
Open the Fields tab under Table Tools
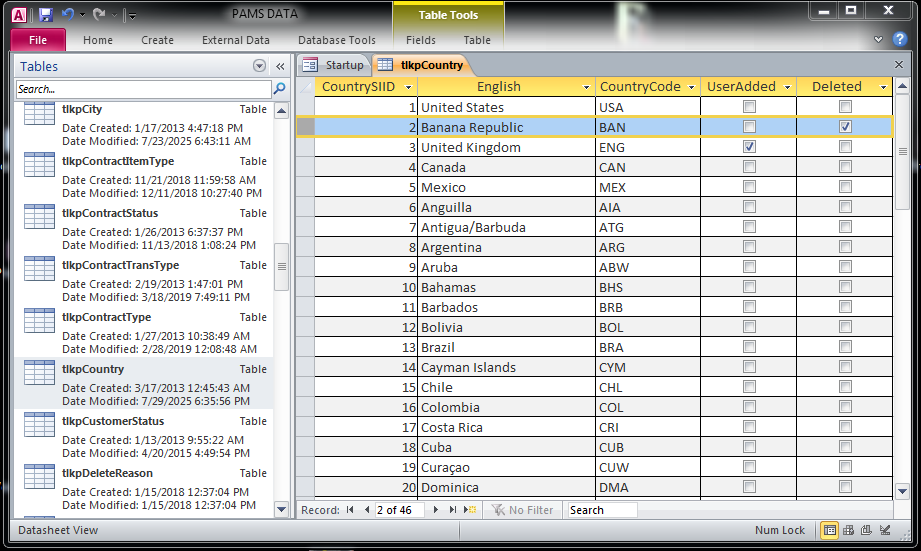[x=421, y=40]
